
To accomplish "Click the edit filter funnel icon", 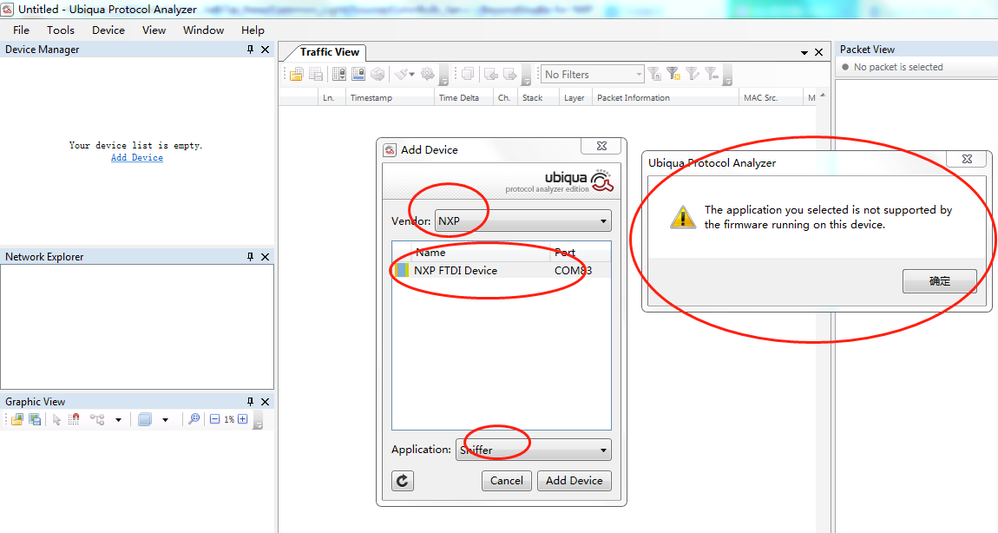I will click(x=692, y=75).
